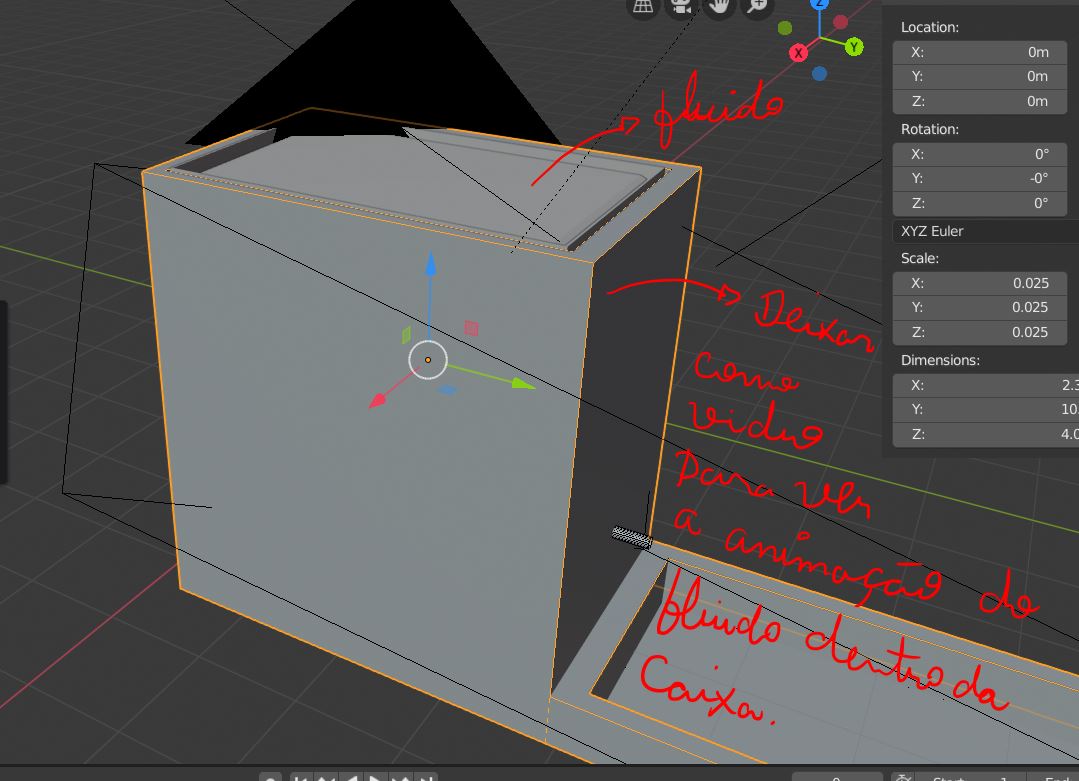Screen dimensions: 1079x781
Task: Click the Scale Z field showing 0.025
Action: (980, 332)
